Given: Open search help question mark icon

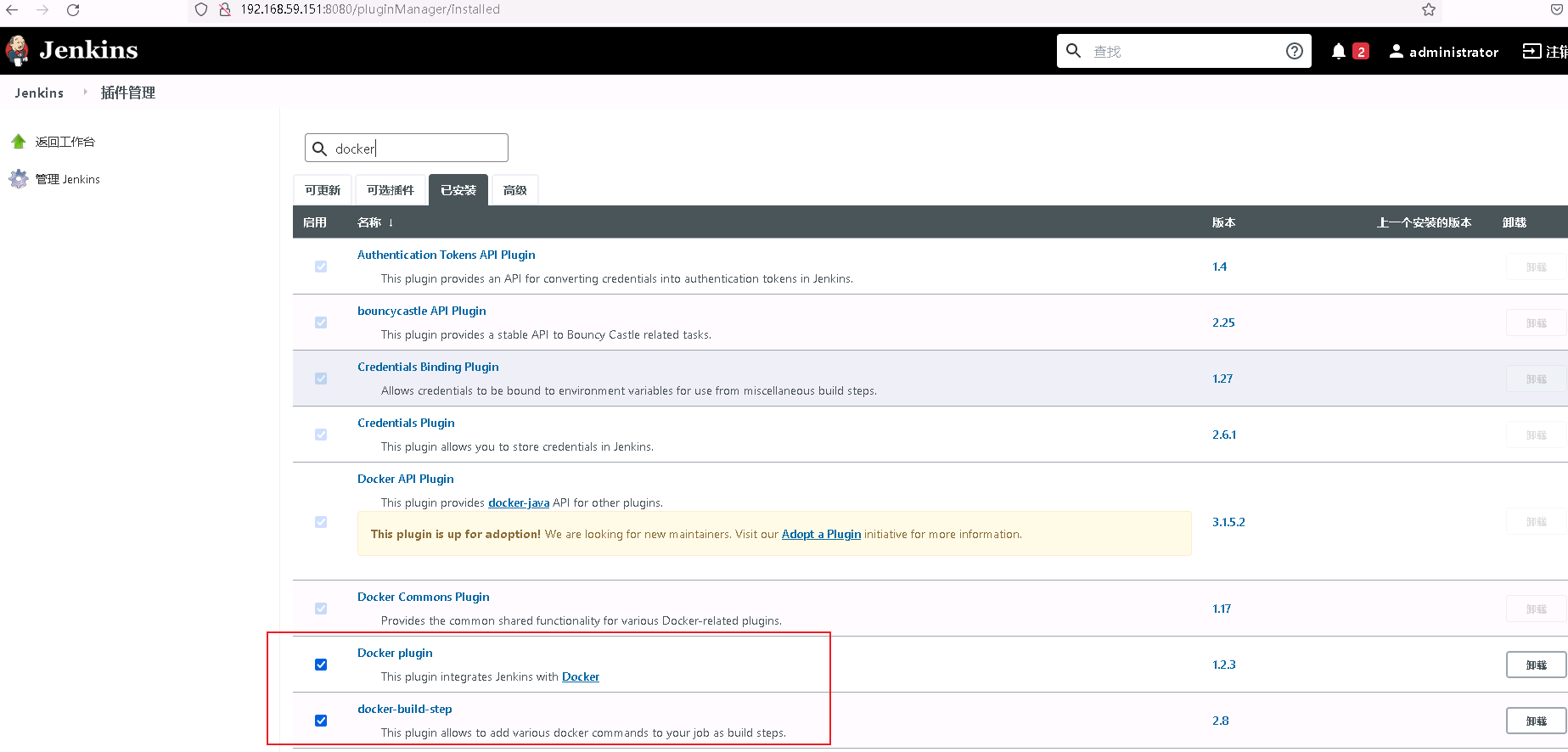Looking at the screenshot, I should [1295, 51].
